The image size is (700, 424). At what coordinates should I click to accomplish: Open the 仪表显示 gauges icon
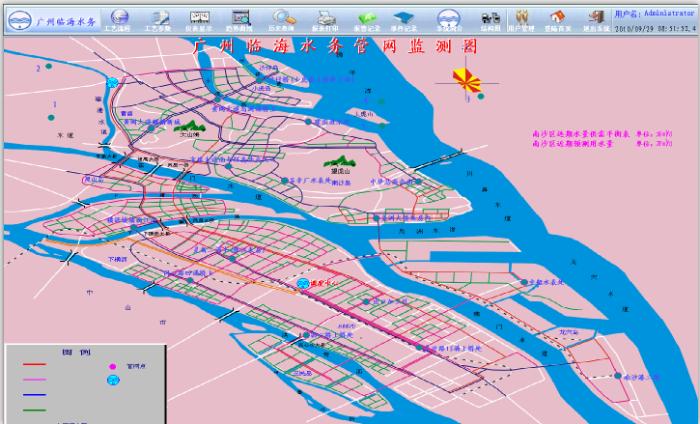pyautogui.click(x=199, y=17)
